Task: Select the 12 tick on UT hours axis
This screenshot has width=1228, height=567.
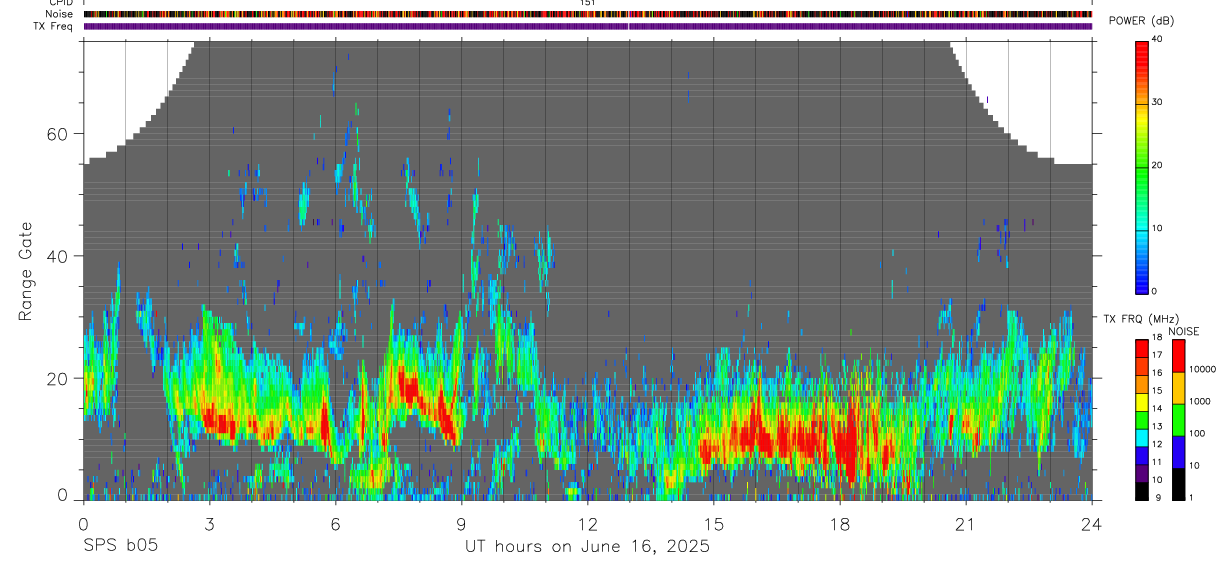Action: [588, 525]
